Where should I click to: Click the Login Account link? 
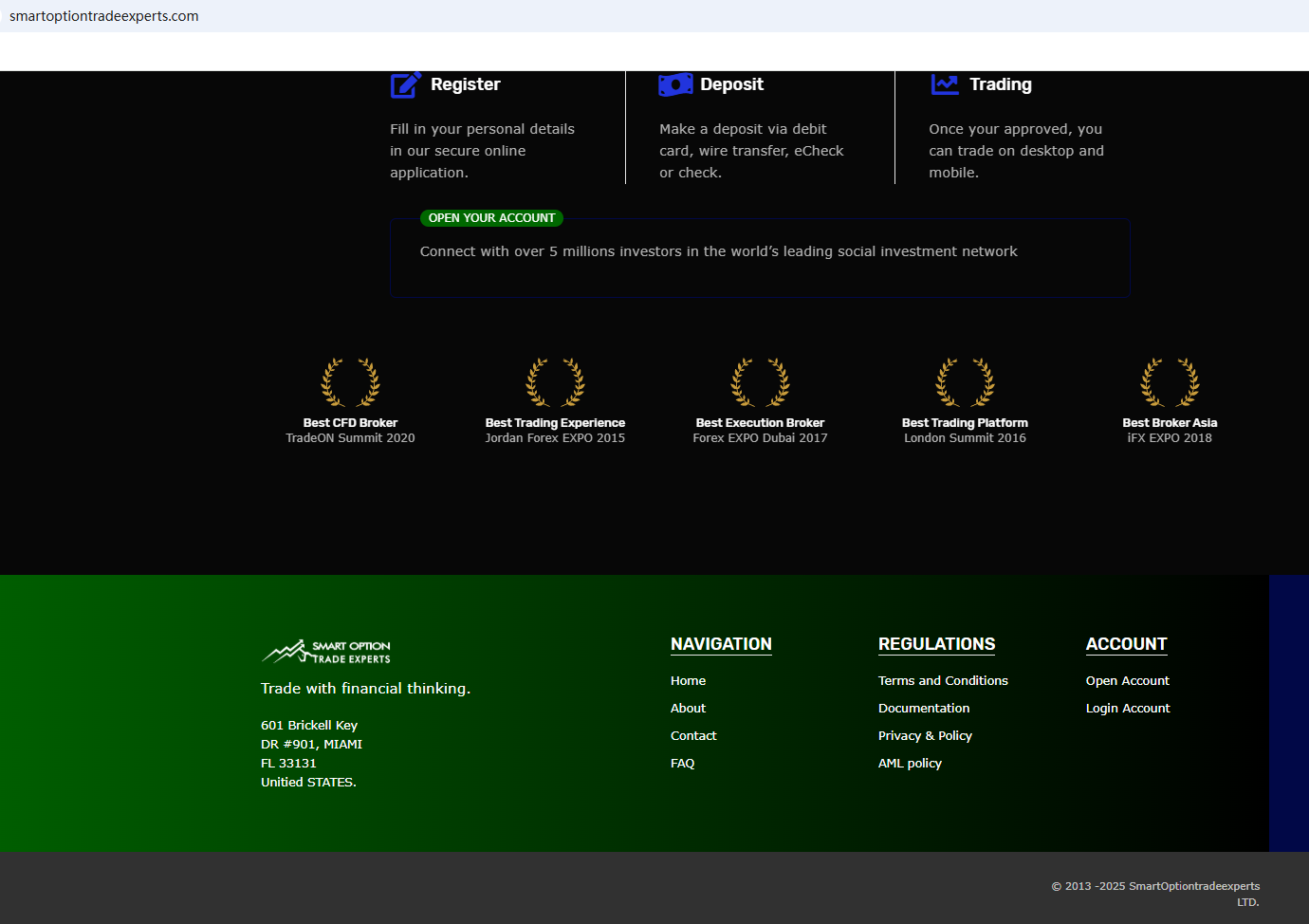pyautogui.click(x=1128, y=709)
